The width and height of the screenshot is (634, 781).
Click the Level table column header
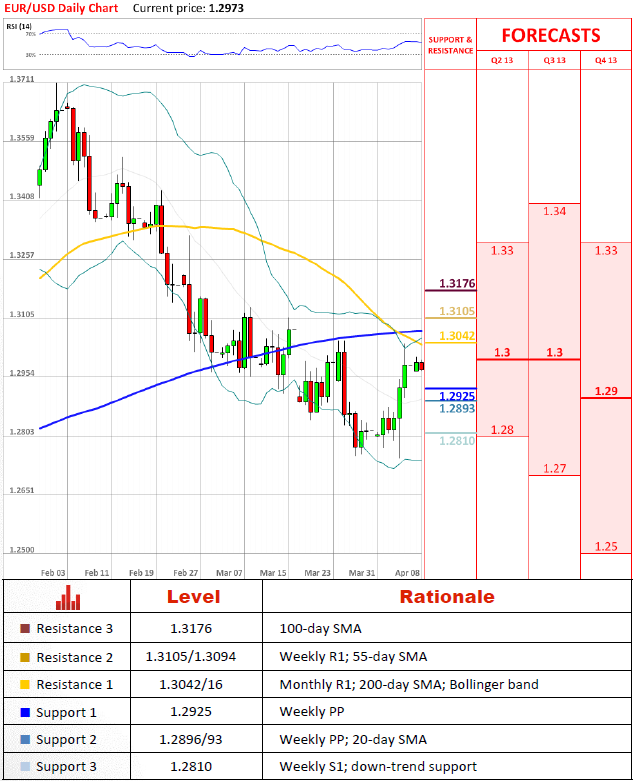tap(193, 597)
